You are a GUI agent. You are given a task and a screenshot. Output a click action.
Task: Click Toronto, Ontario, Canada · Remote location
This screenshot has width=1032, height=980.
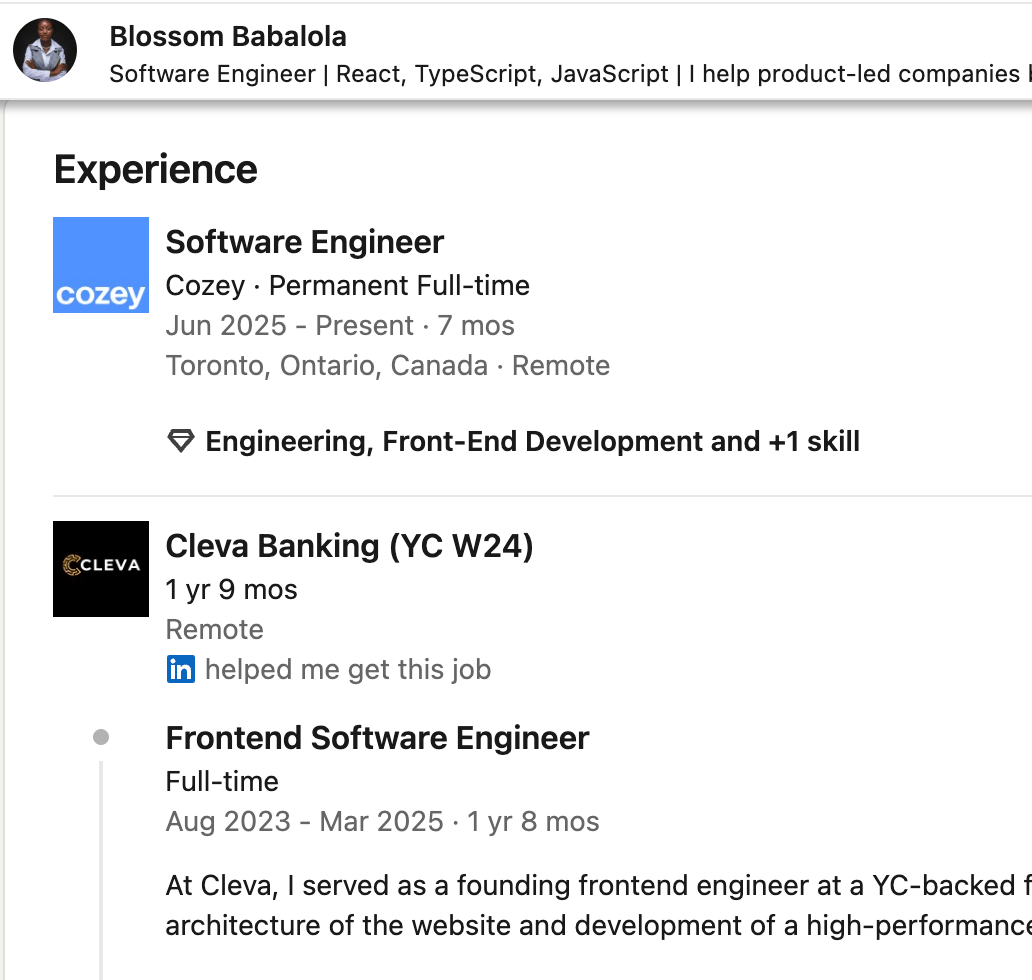tap(387, 365)
